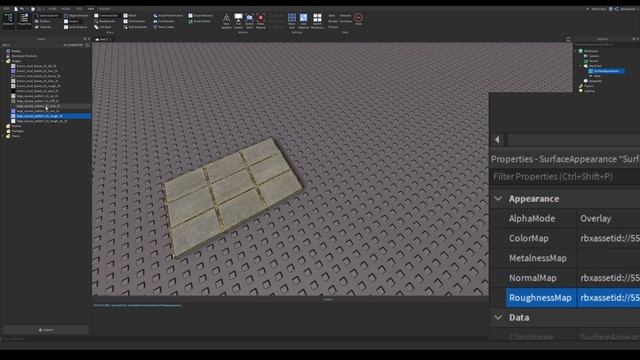Select image asset with black thumbnail
Viewport: 640px width, 360px height.
pos(35,91)
